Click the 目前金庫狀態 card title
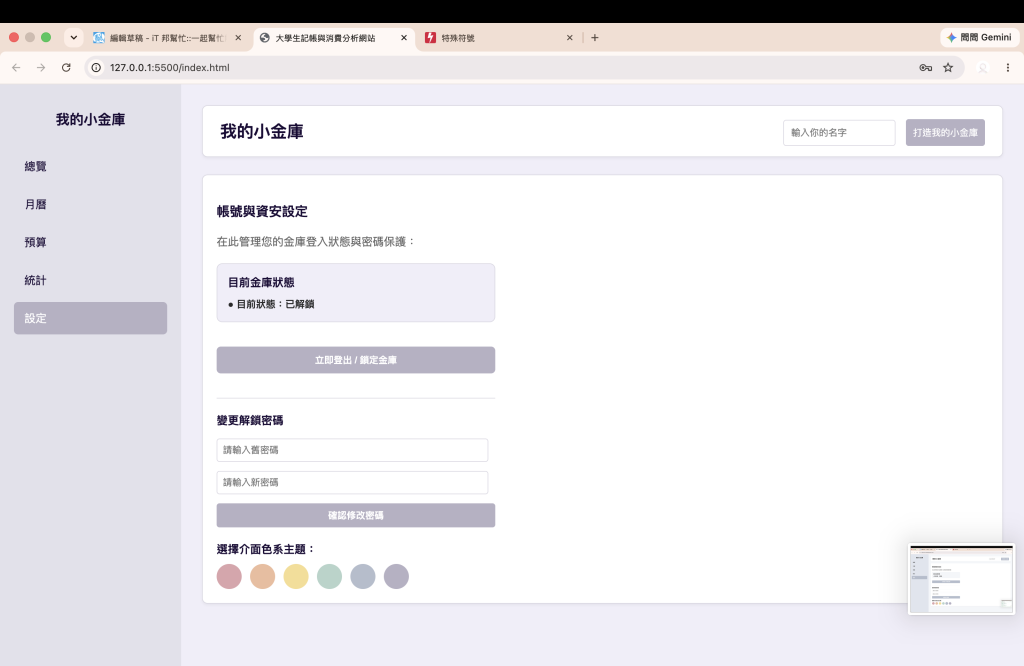Screen dimensions: 1024x666 (261, 283)
